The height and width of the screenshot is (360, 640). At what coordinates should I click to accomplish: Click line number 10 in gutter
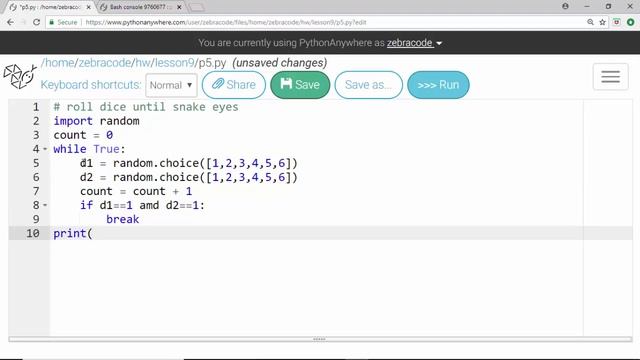click(33, 233)
